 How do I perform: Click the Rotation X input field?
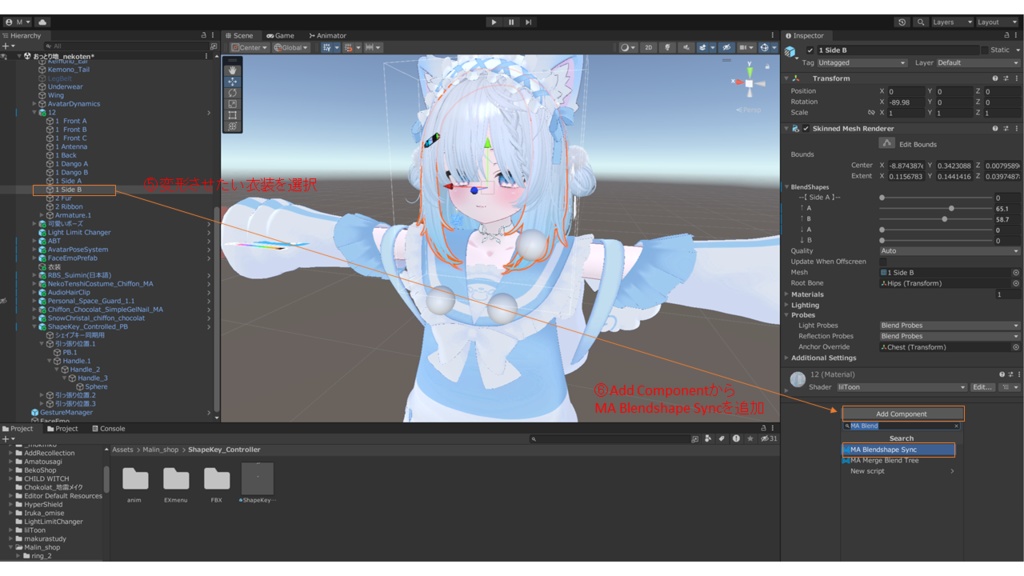click(x=906, y=103)
